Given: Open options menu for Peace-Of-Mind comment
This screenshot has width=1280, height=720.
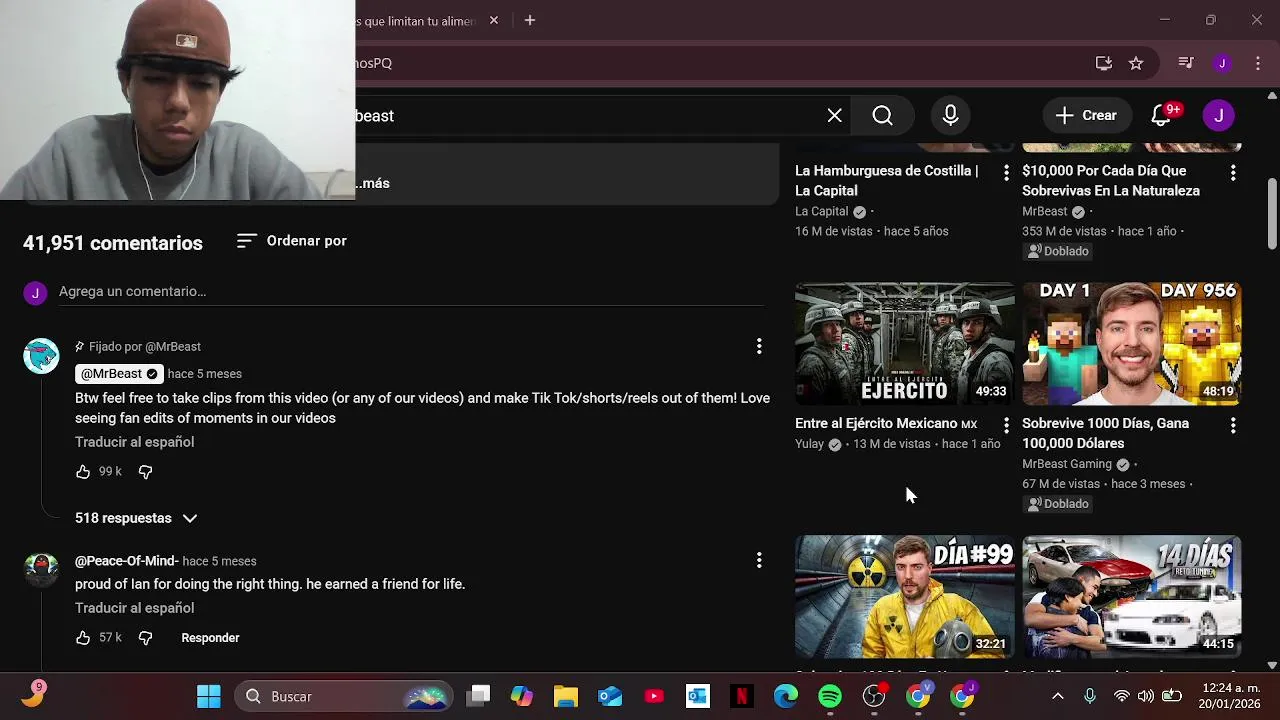Looking at the screenshot, I should coord(759,560).
